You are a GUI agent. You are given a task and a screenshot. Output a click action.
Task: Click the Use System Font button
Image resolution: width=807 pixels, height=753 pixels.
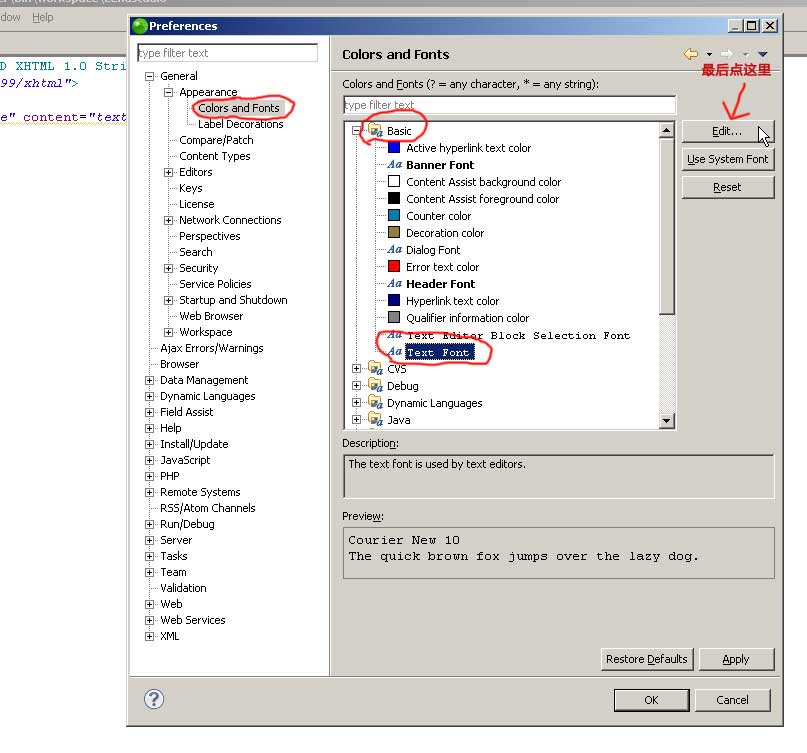coord(728,159)
